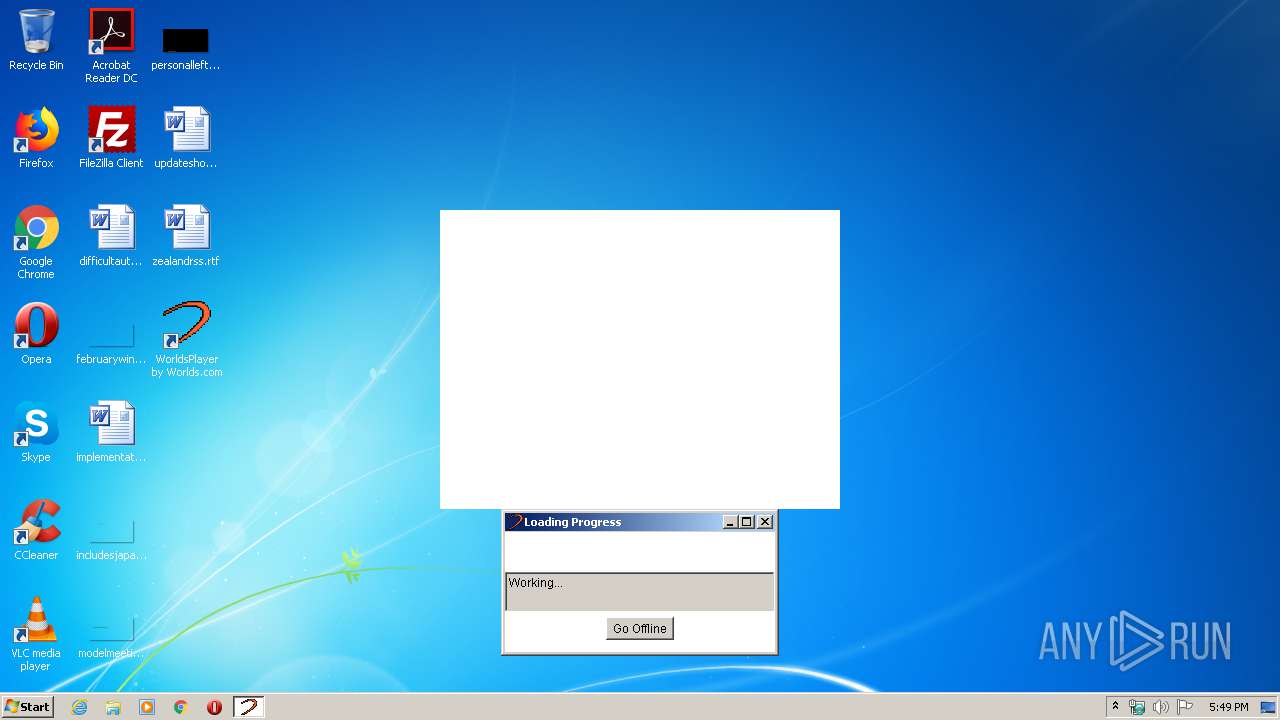Open Internet Explorer from taskbar
This screenshot has height=720, width=1280.
tap(79, 707)
